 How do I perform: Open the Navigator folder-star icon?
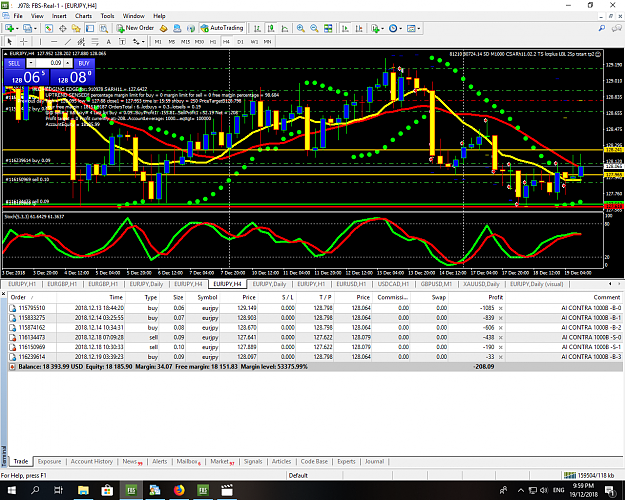pos(76,28)
